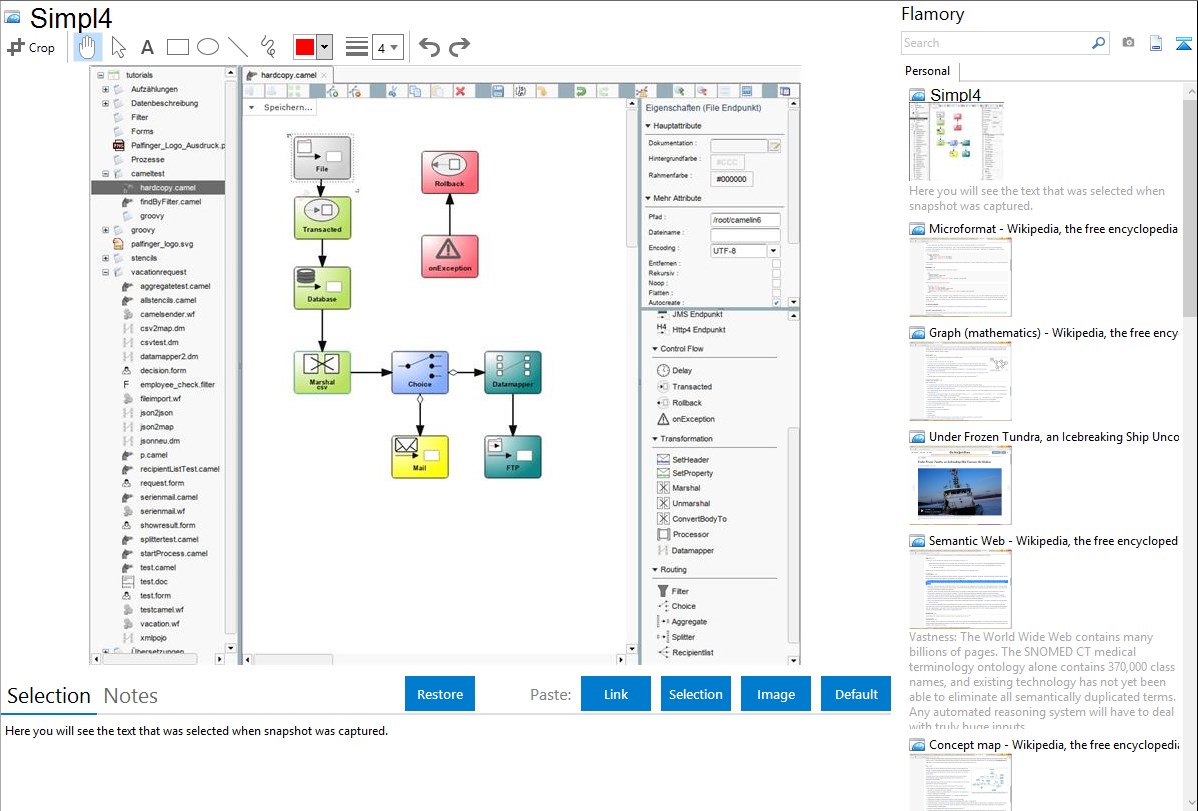
Task: Select the rectangle shape tool
Action: tap(177, 47)
